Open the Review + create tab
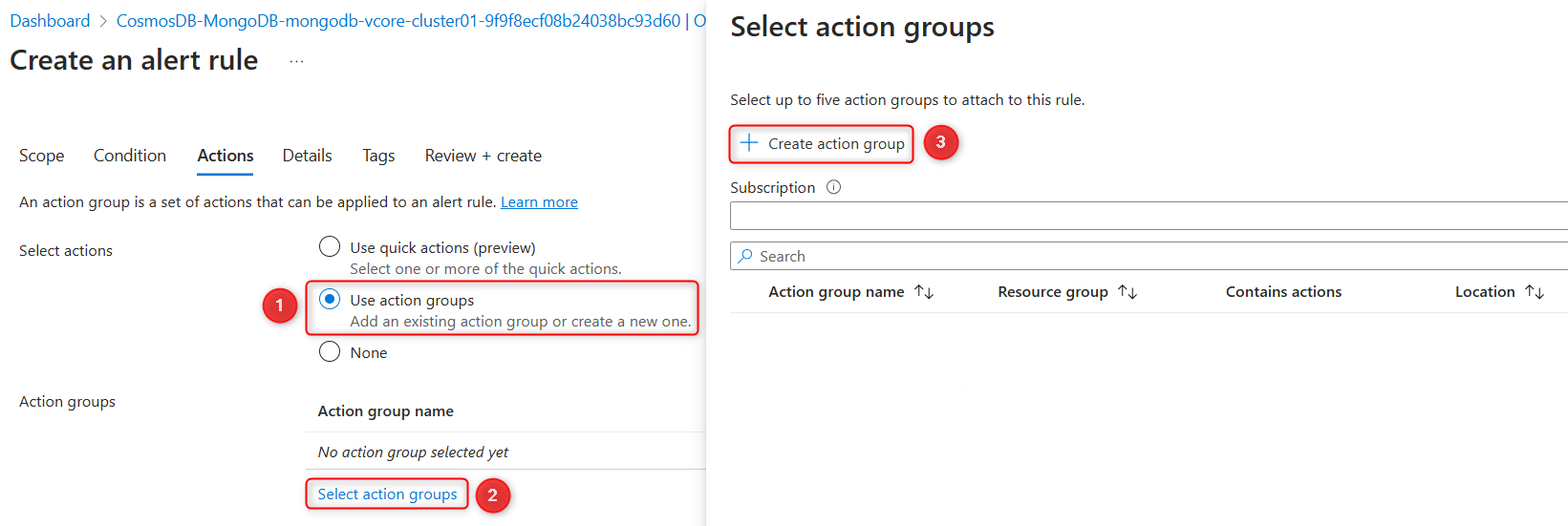Image resolution: width=1568 pixels, height=526 pixels. point(483,156)
